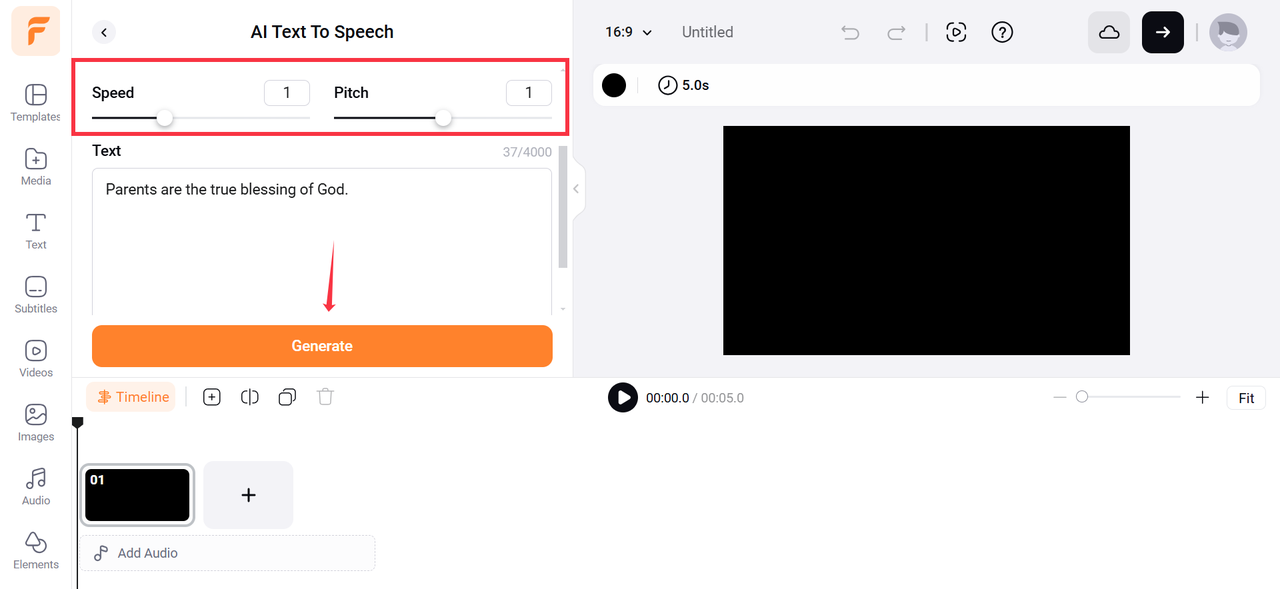The width and height of the screenshot is (1280, 589).
Task: Click the trash delete icon
Action: click(x=325, y=397)
